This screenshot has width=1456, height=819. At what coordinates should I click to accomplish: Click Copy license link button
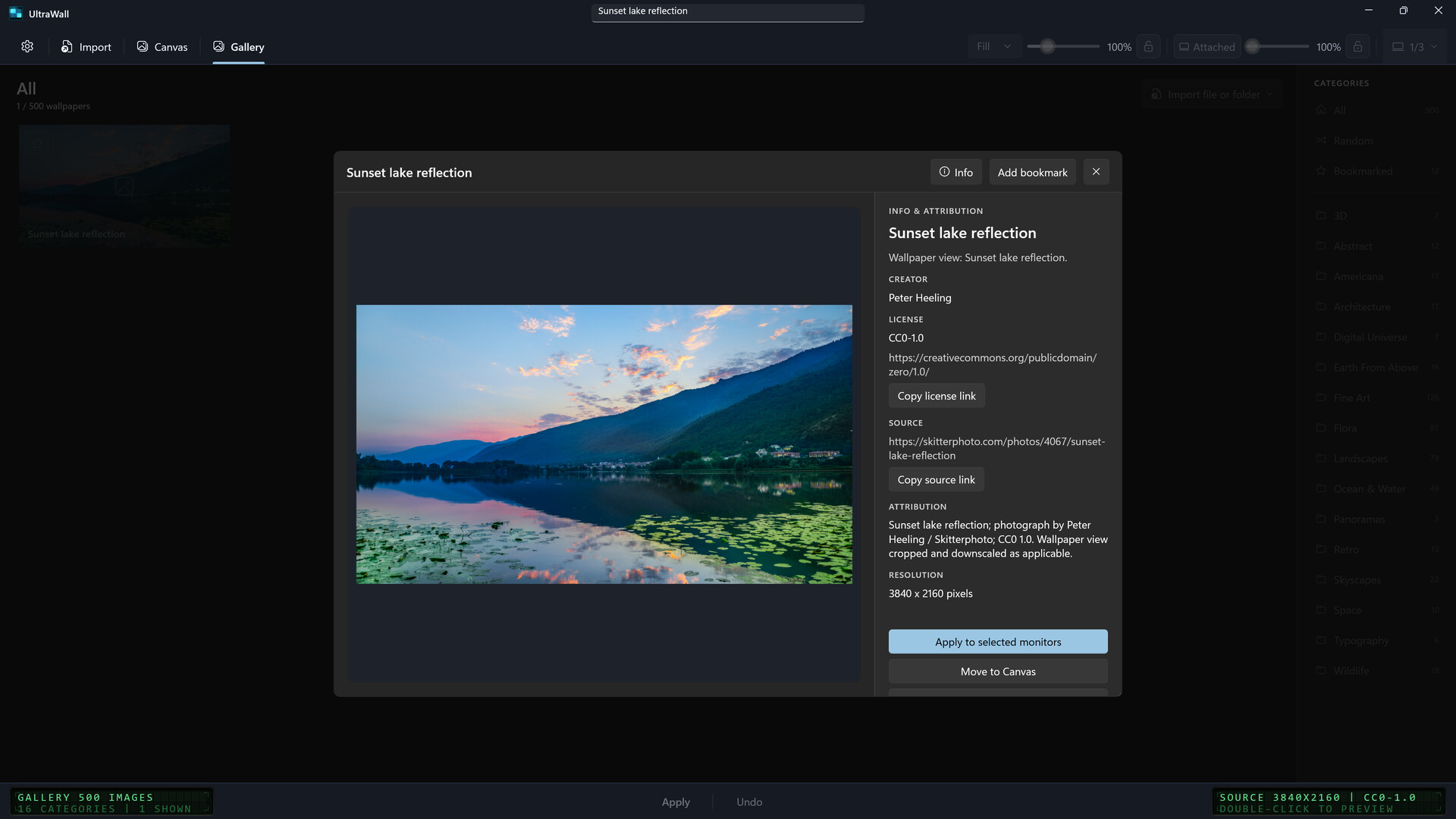coord(937,396)
